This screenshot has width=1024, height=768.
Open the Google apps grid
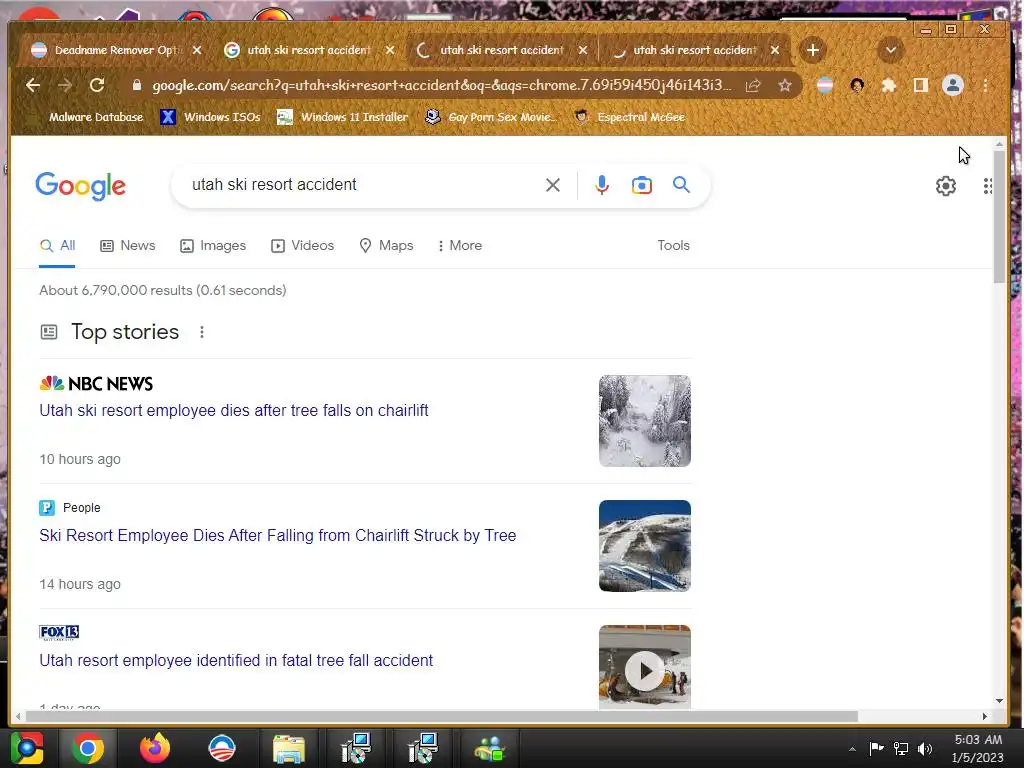(987, 186)
